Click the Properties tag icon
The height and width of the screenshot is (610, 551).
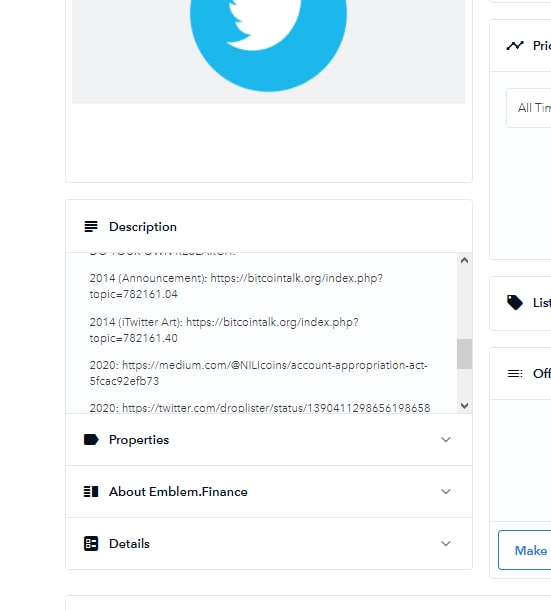pos(91,440)
